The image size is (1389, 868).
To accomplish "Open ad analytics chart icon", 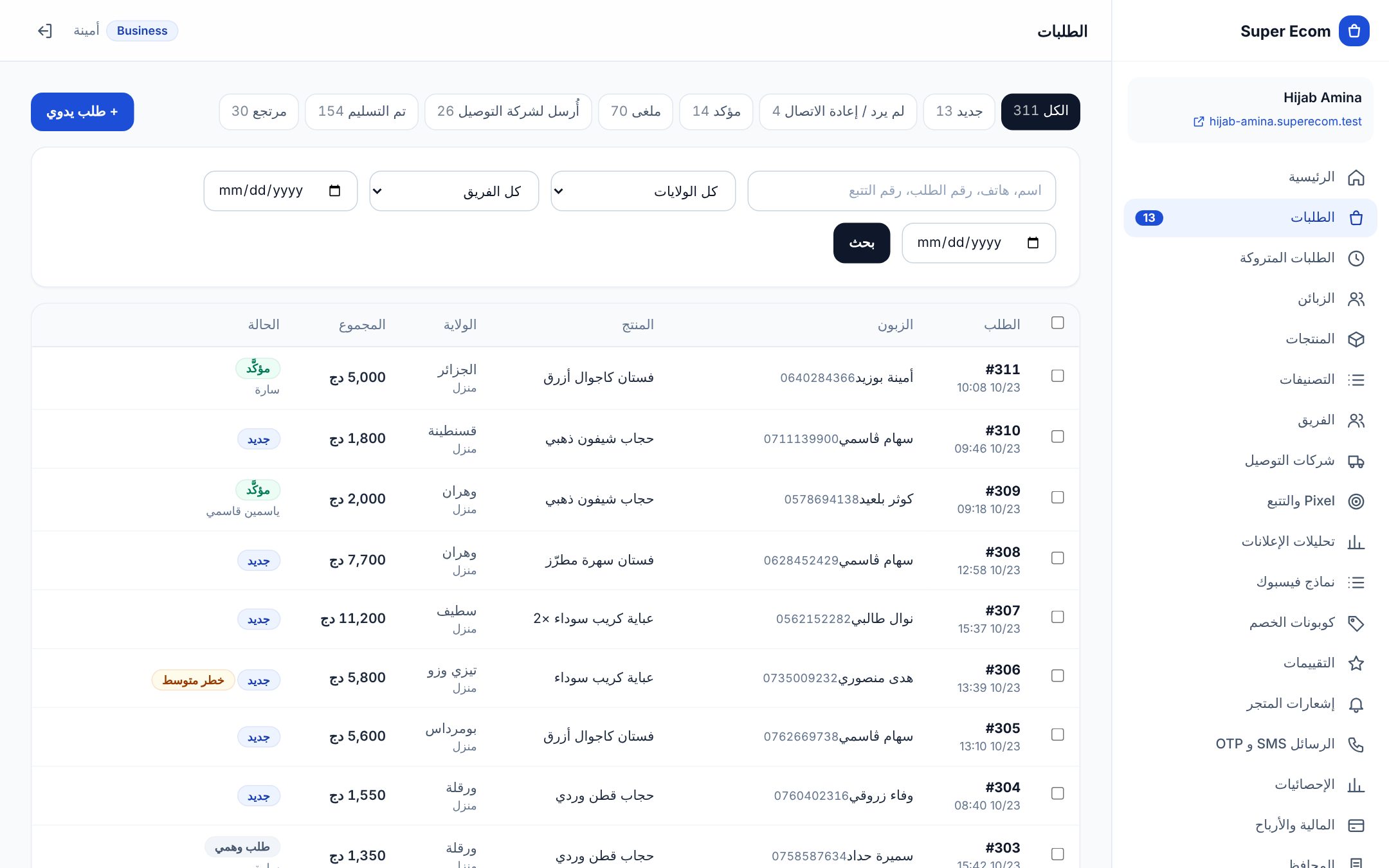I will (1356, 542).
